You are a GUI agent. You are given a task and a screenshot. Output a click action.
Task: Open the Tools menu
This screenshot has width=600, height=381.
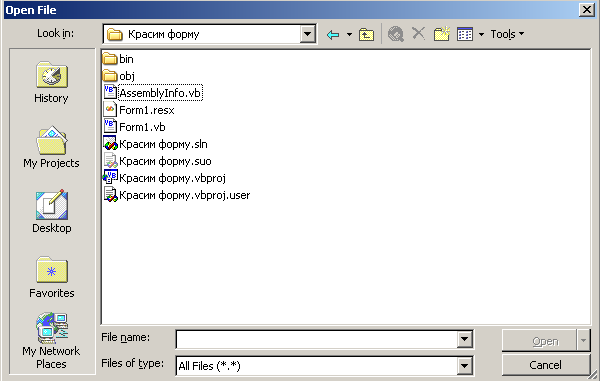[x=507, y=34]
